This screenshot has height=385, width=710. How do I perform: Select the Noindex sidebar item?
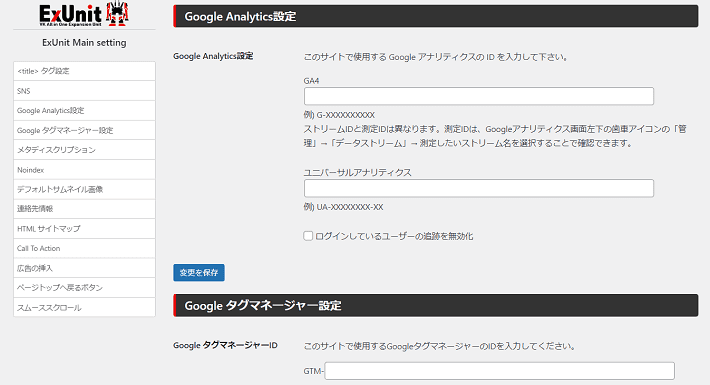tap(84, 170)
